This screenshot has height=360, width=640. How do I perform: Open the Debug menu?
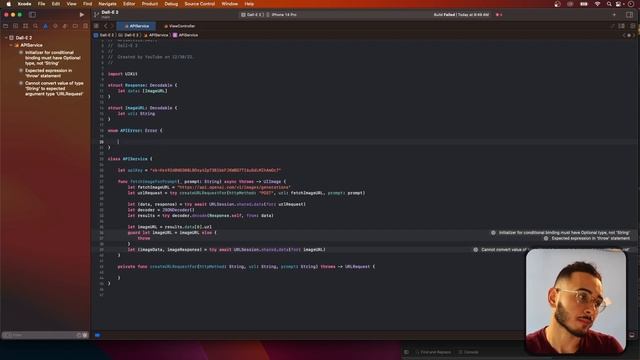point(171,4)
